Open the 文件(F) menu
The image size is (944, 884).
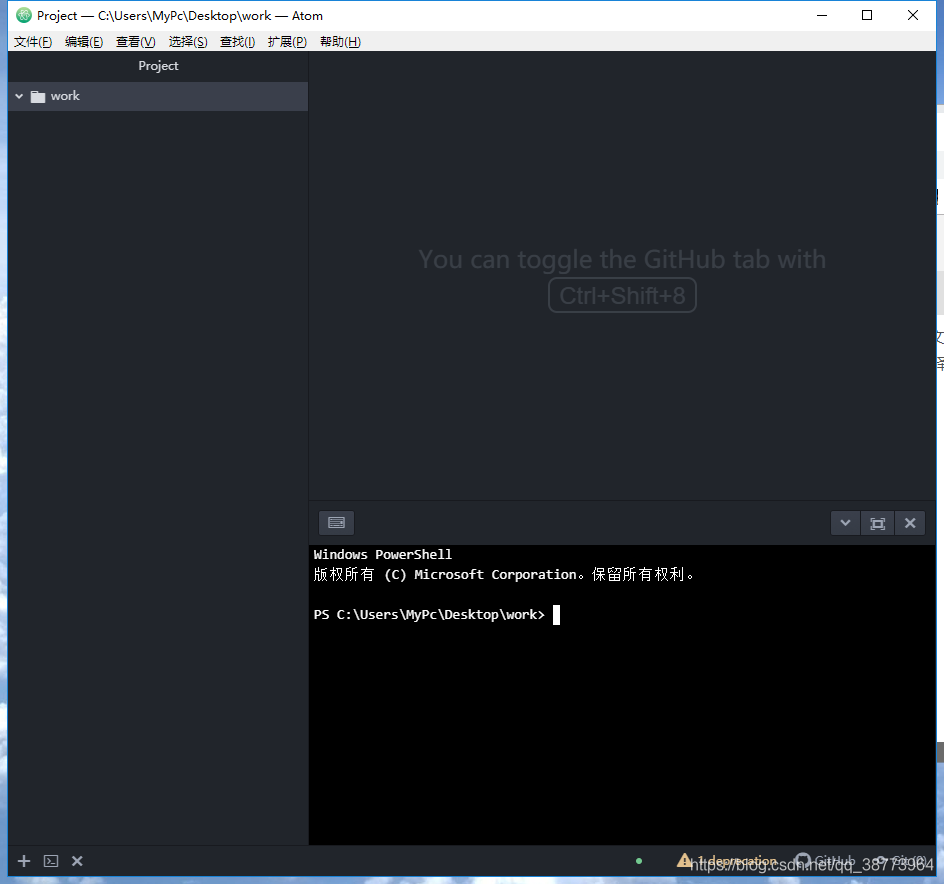tap(33, 42)
